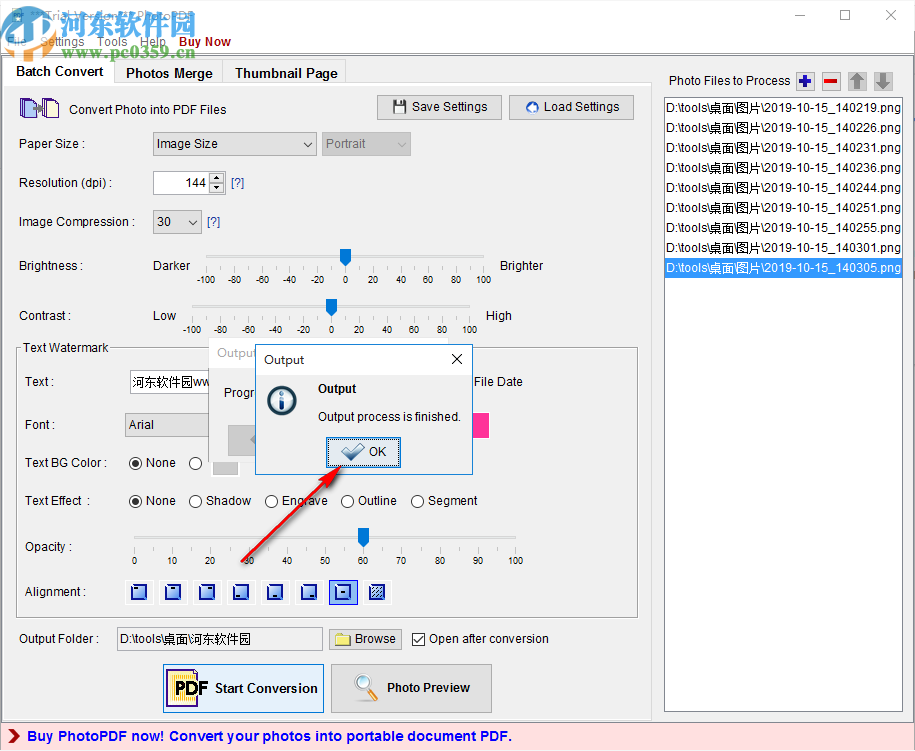Screen dimensions: 915x751
Task: Open the Tools menu
Action: click(x=111, y=41)
